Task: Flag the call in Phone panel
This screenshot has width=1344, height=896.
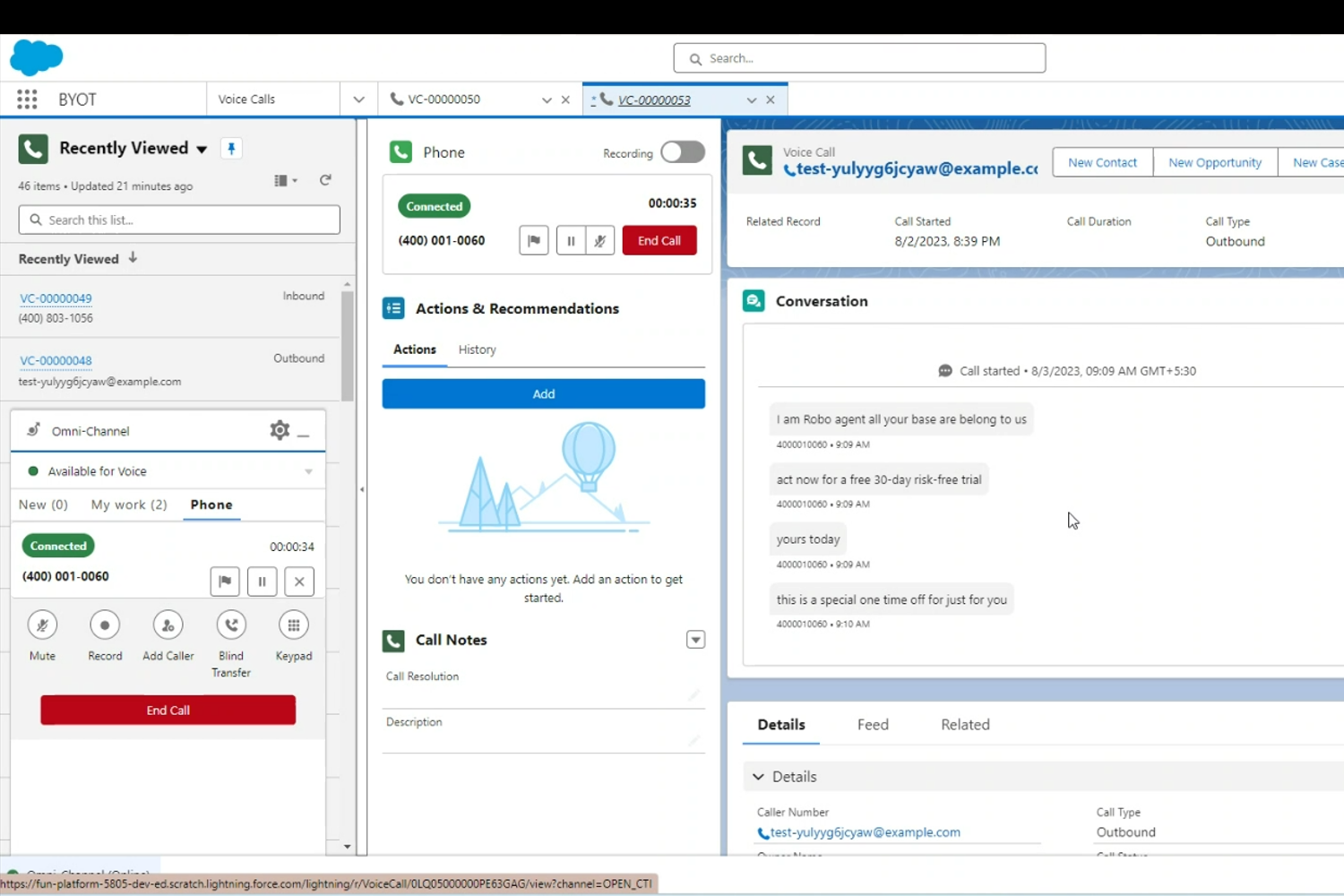Action: 534,240
